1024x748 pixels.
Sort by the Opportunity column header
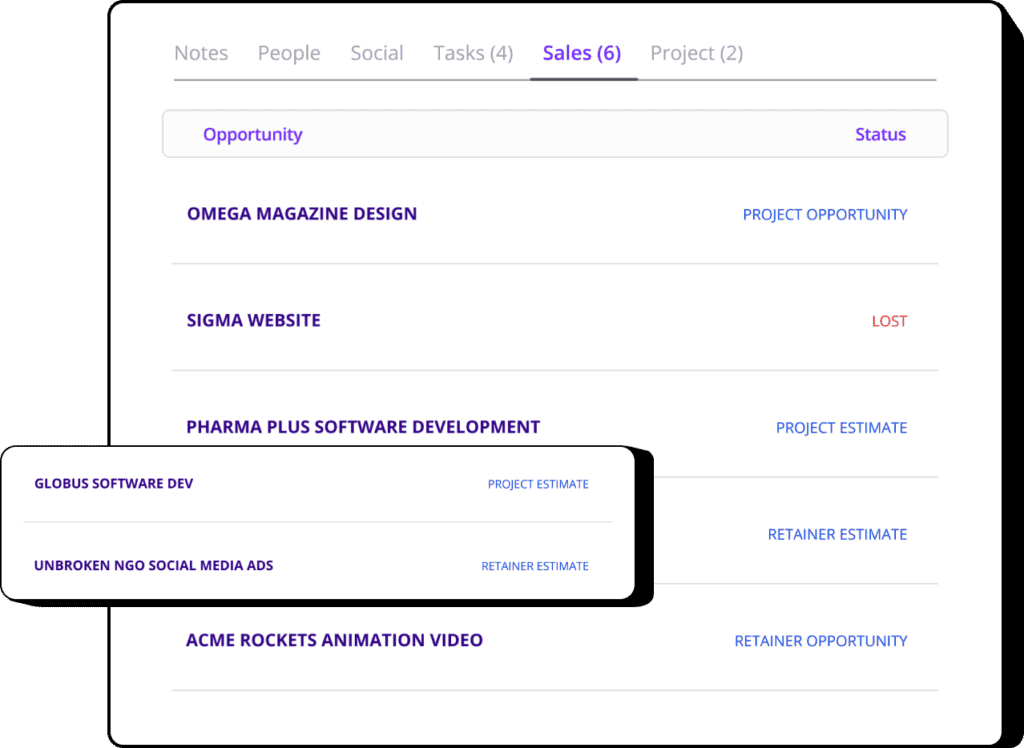click(252, 134)
